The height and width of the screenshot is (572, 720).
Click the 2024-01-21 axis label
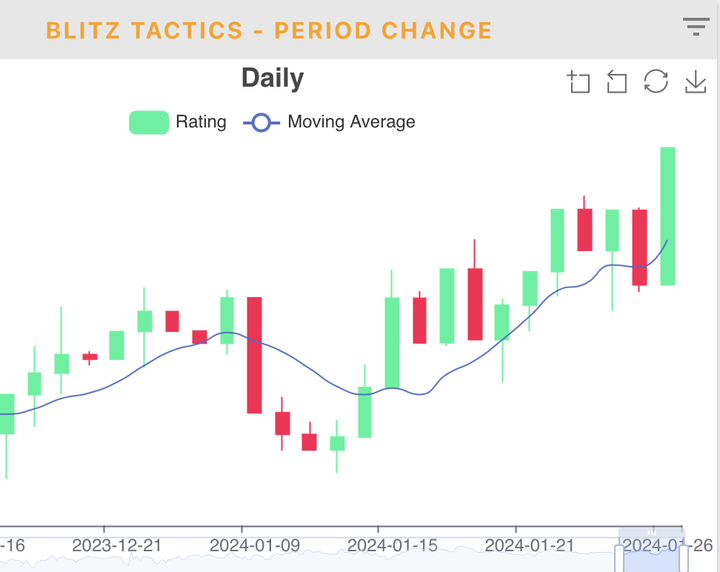tap(529, 545)
